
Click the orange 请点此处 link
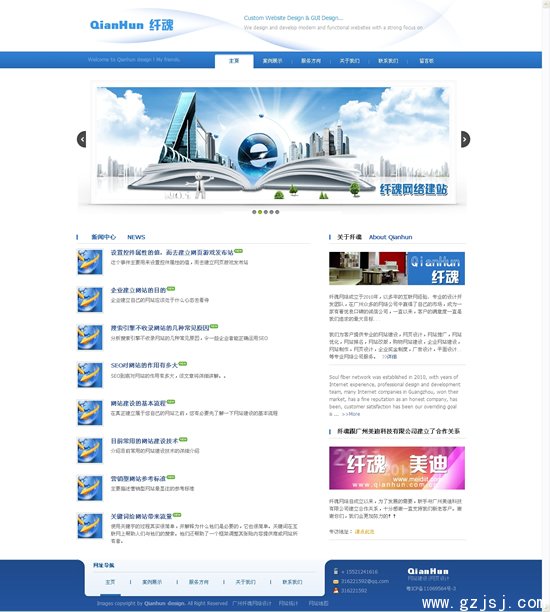(x=364, y=532)
